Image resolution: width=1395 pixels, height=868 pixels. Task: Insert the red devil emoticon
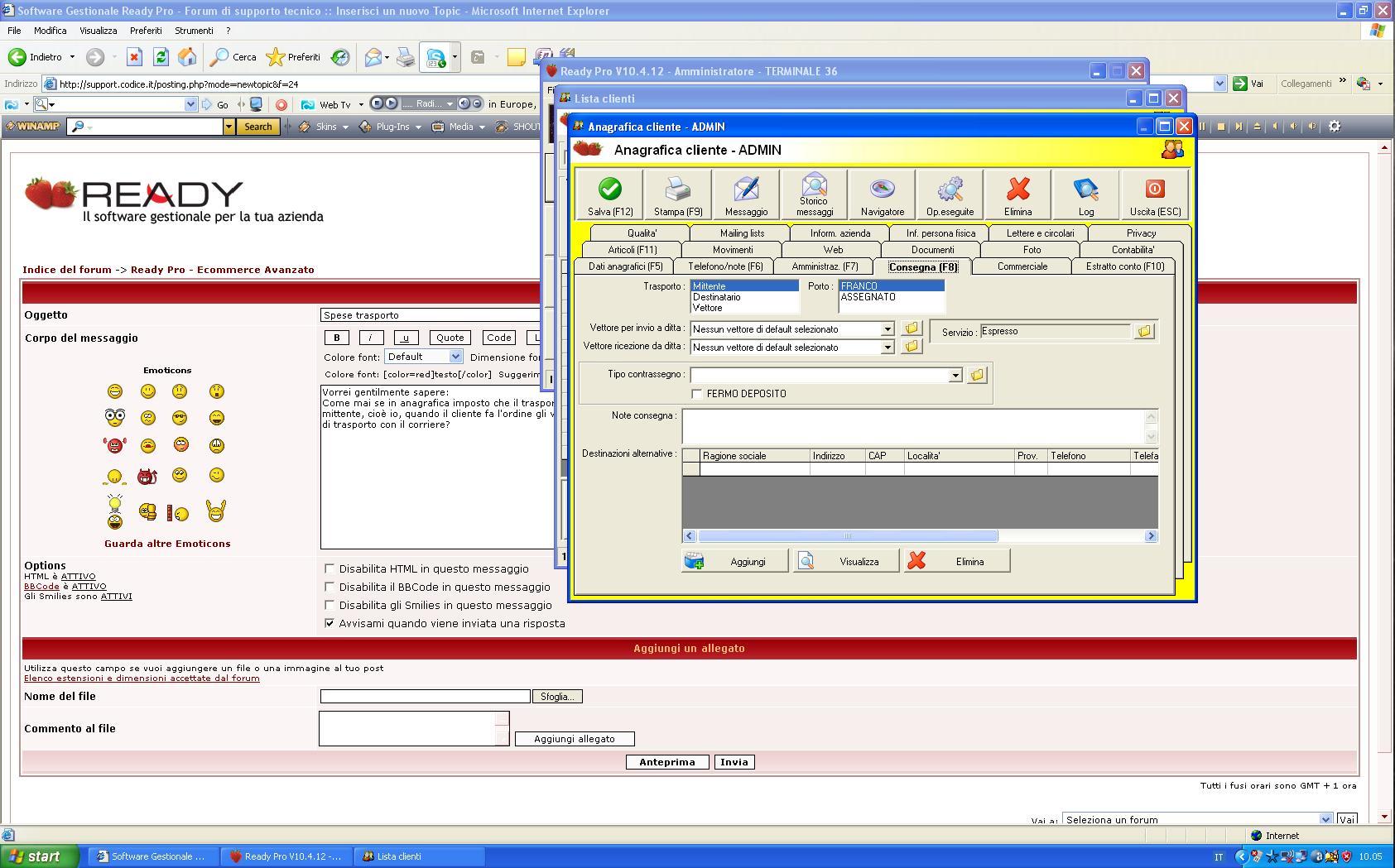147,476
